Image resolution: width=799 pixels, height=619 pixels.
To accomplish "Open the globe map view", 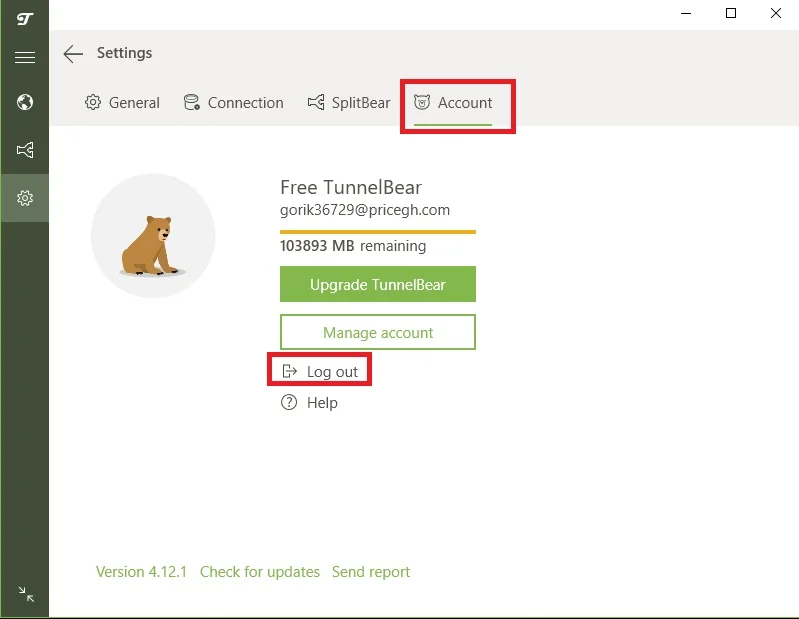I will [24, 102].
